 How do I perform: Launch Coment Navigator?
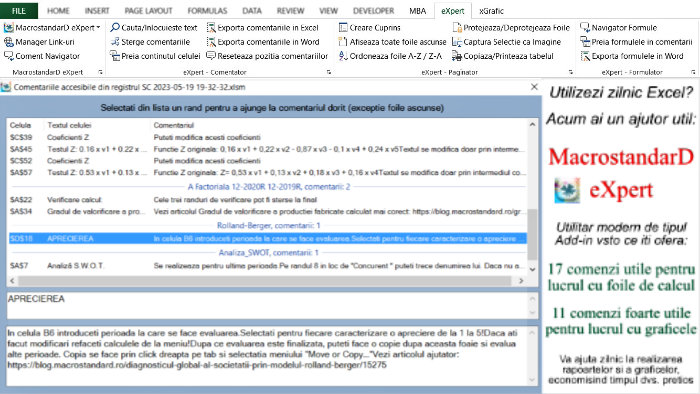(x=42, y=56)
